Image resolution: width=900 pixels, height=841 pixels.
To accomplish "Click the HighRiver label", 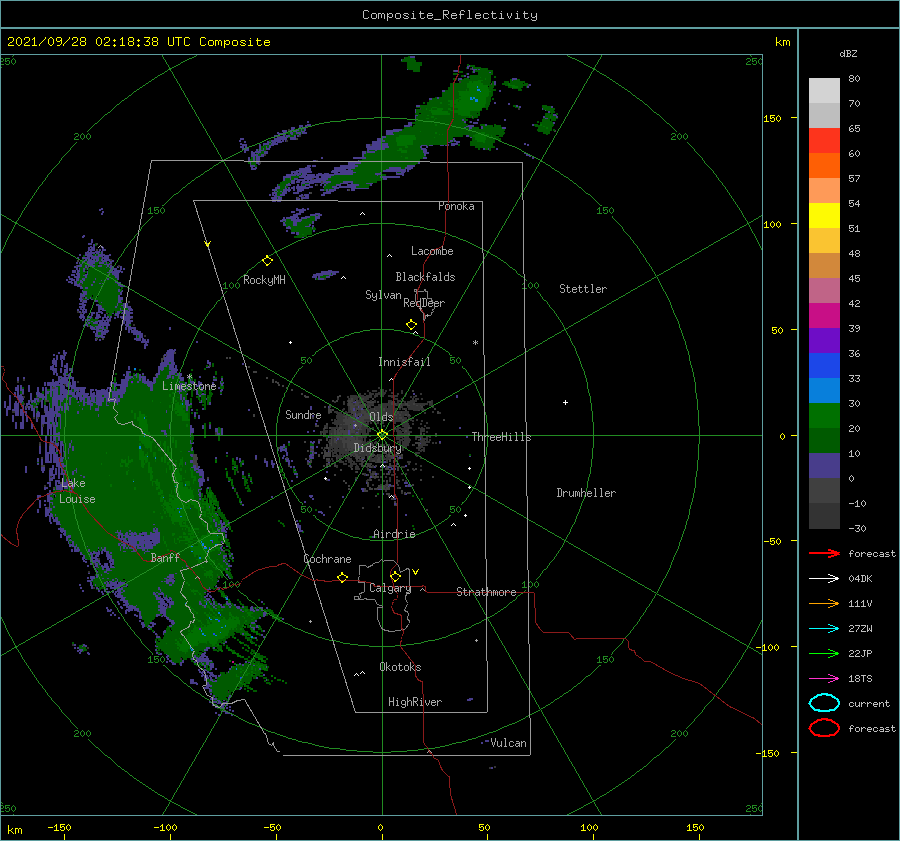I will coord(415,702).
